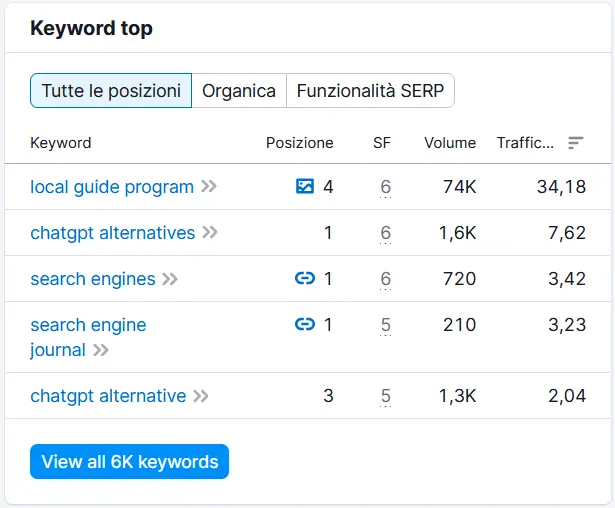Click SF value 5 for chatgpt alternative
615x508 pixels.
point(385,396)
